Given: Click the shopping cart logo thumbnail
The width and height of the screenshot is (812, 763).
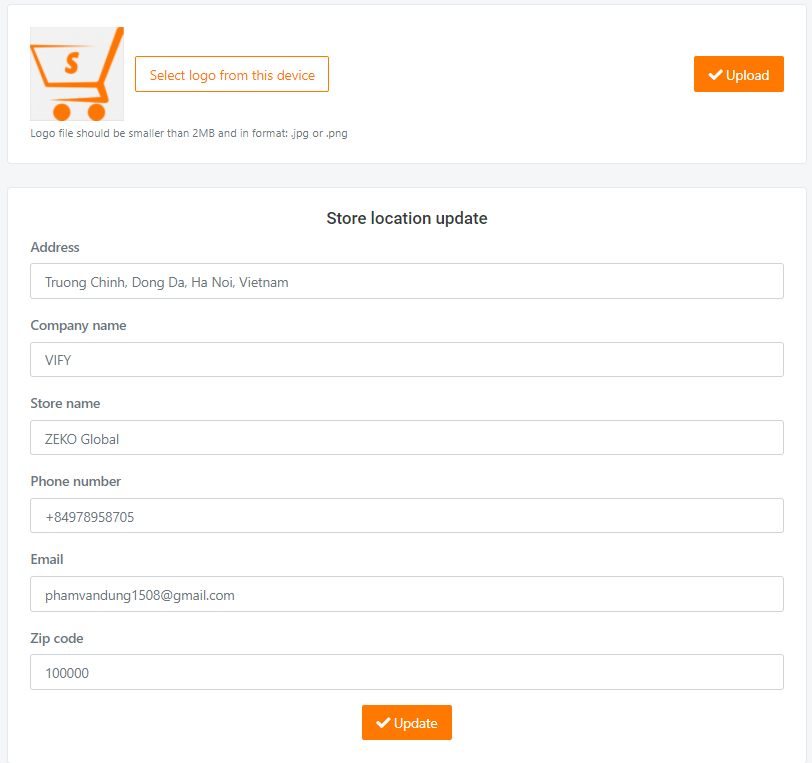Looking at the screenshot, I should 77,74.
